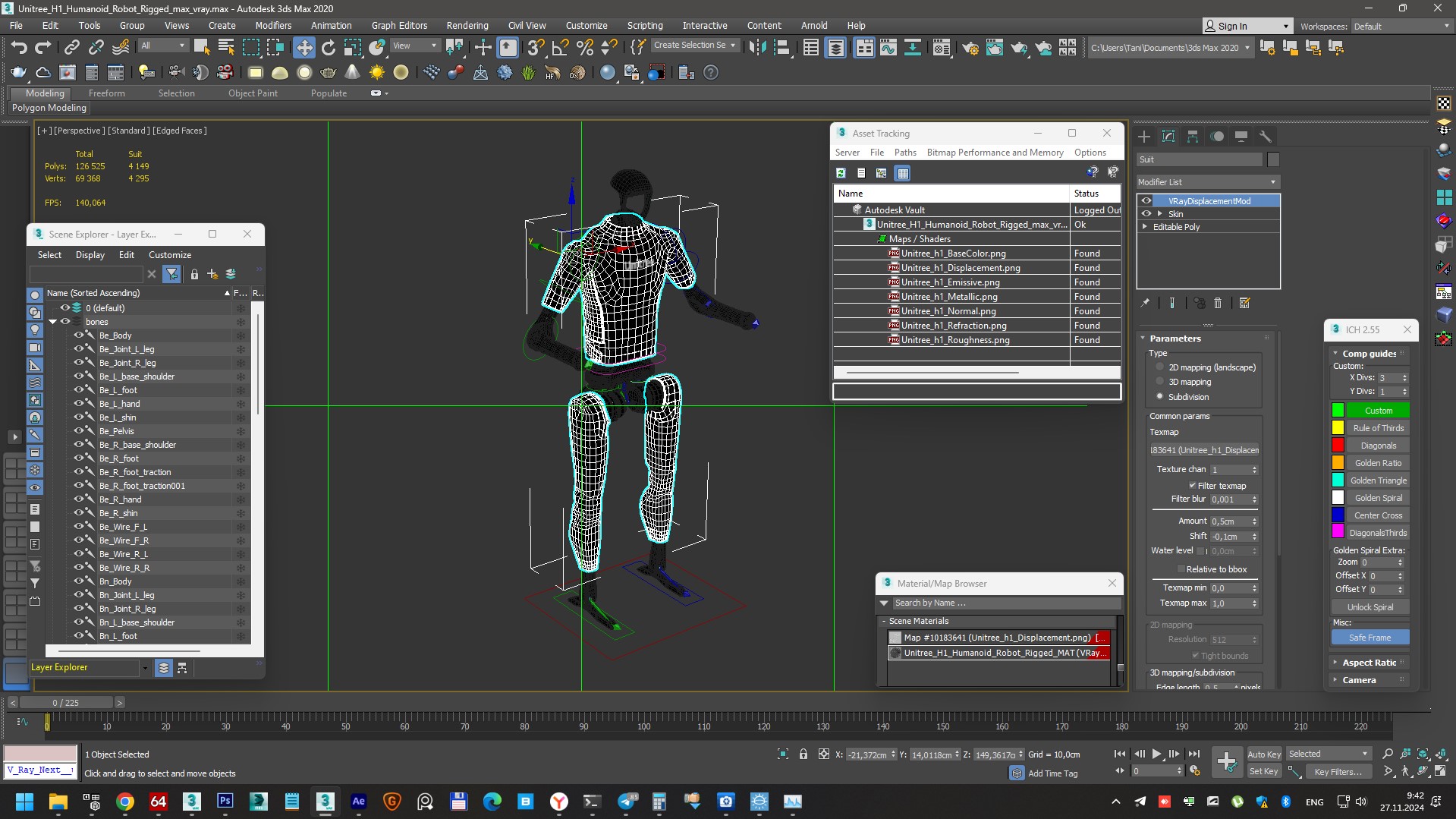
Task: Open Sign In dropdown
Action: pos(1247,26)
